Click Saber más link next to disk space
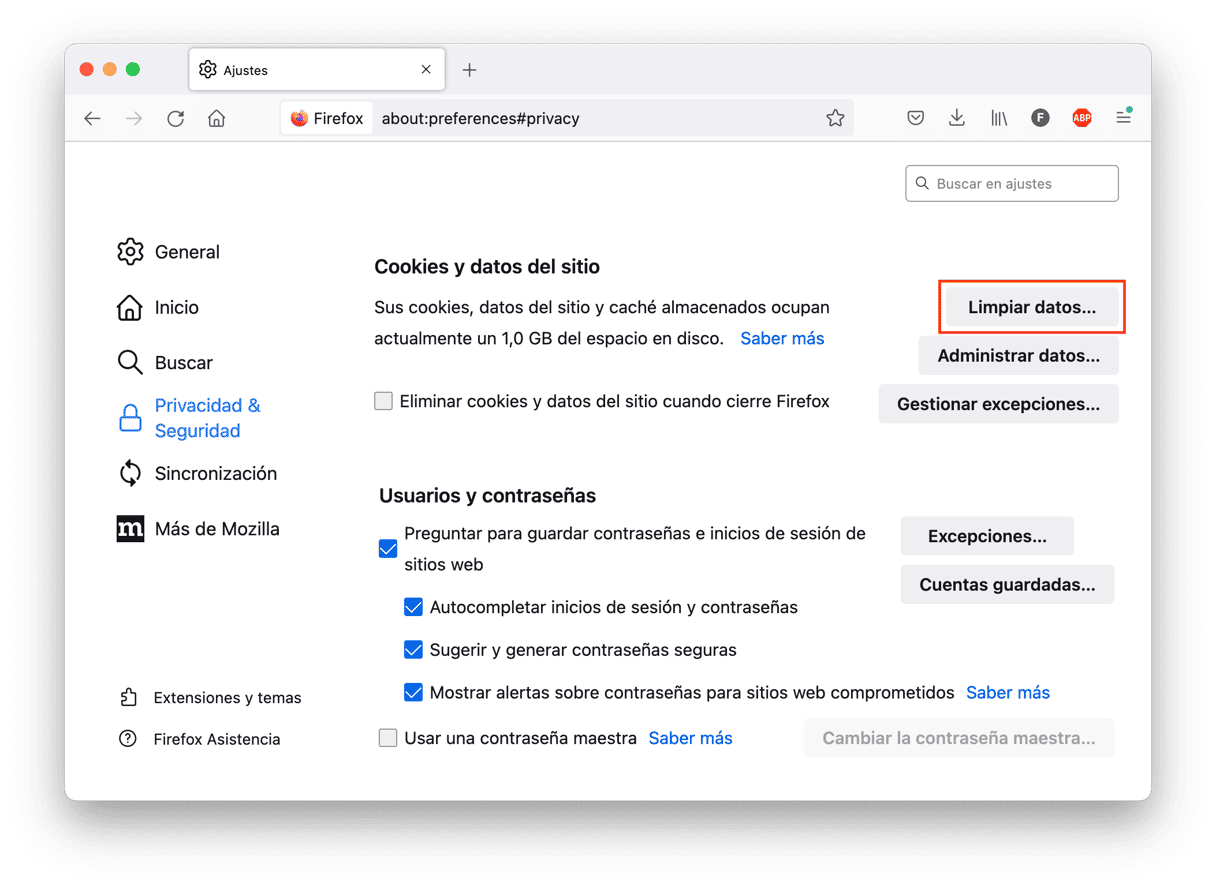1216x886 pixels. click(x=782, y=338)
